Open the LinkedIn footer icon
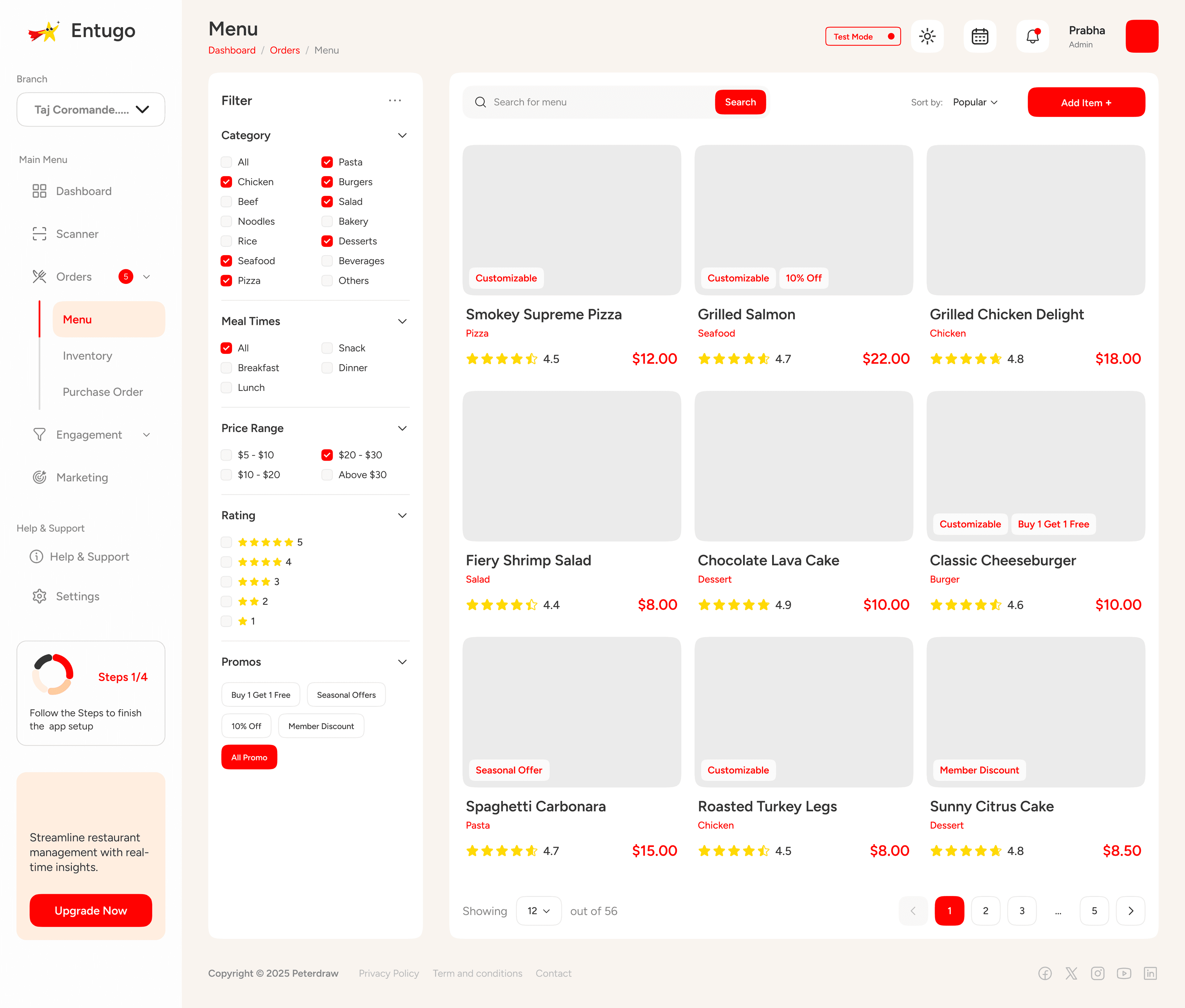1185x1008 pixels. tap(1150, 973)
